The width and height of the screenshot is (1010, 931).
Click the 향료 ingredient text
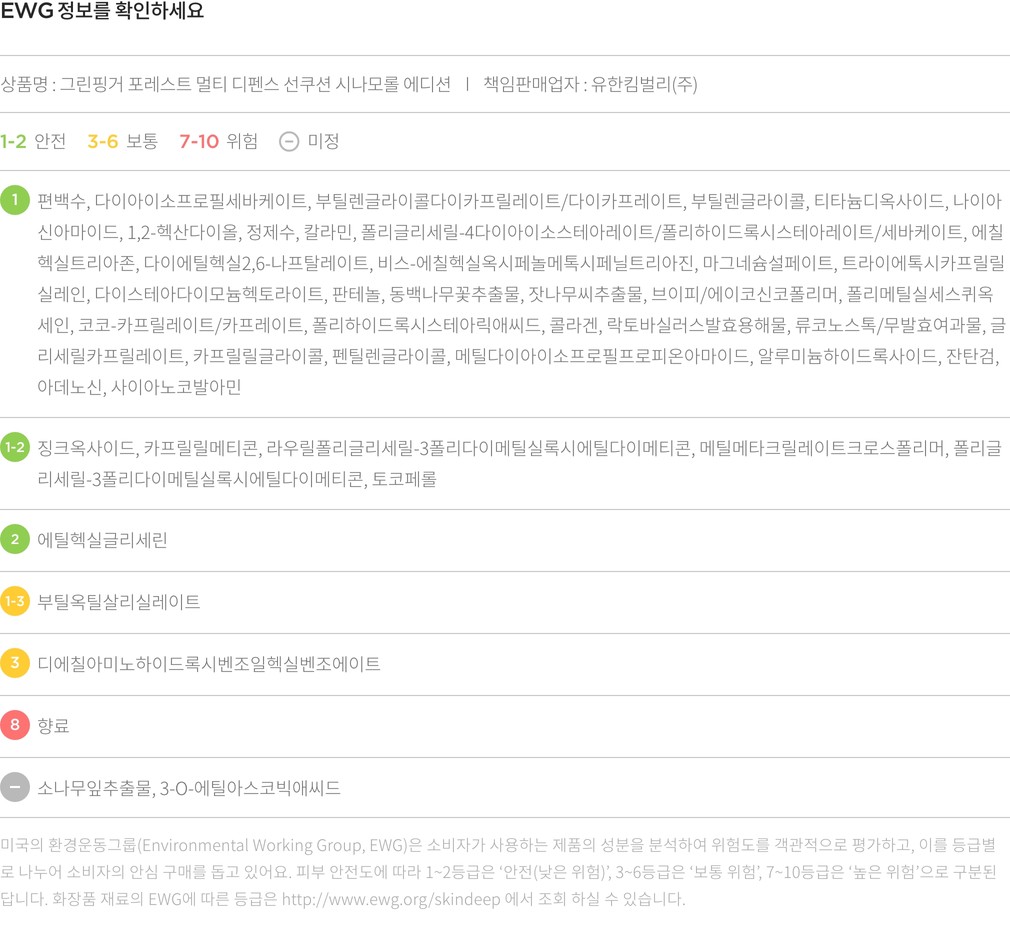coord(53,726)
